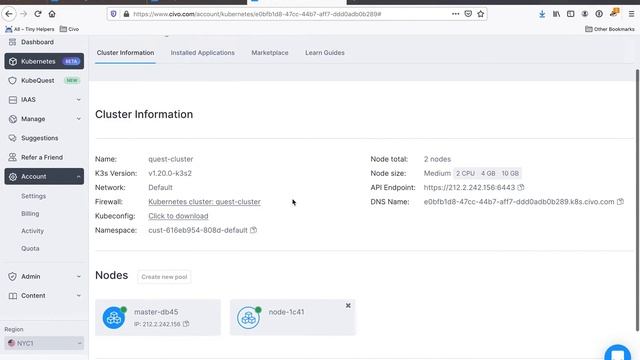Expand the Content sidebar section
The image size is (640, 360).
click(44, 296)
